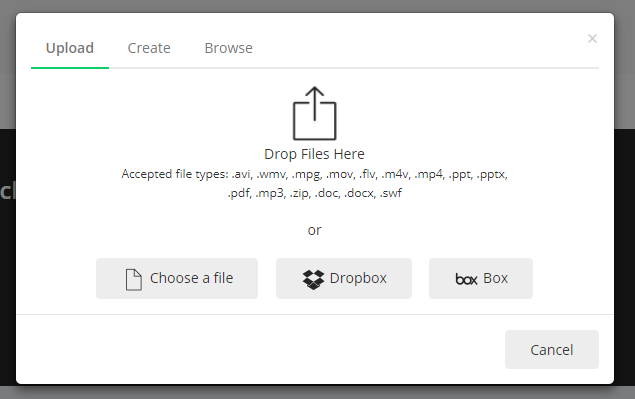The image size is (635, 399).
Task: Click the partially hidden 'cl' text behind dialog
Action: tap(8, 191)
